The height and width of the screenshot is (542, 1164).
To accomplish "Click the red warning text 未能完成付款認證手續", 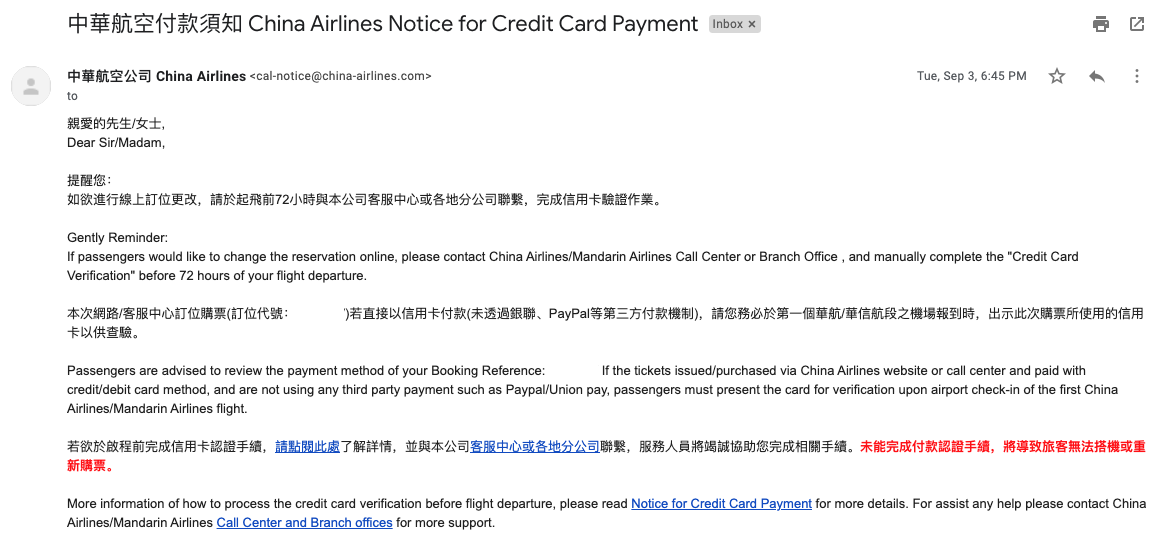I will 926,447.
